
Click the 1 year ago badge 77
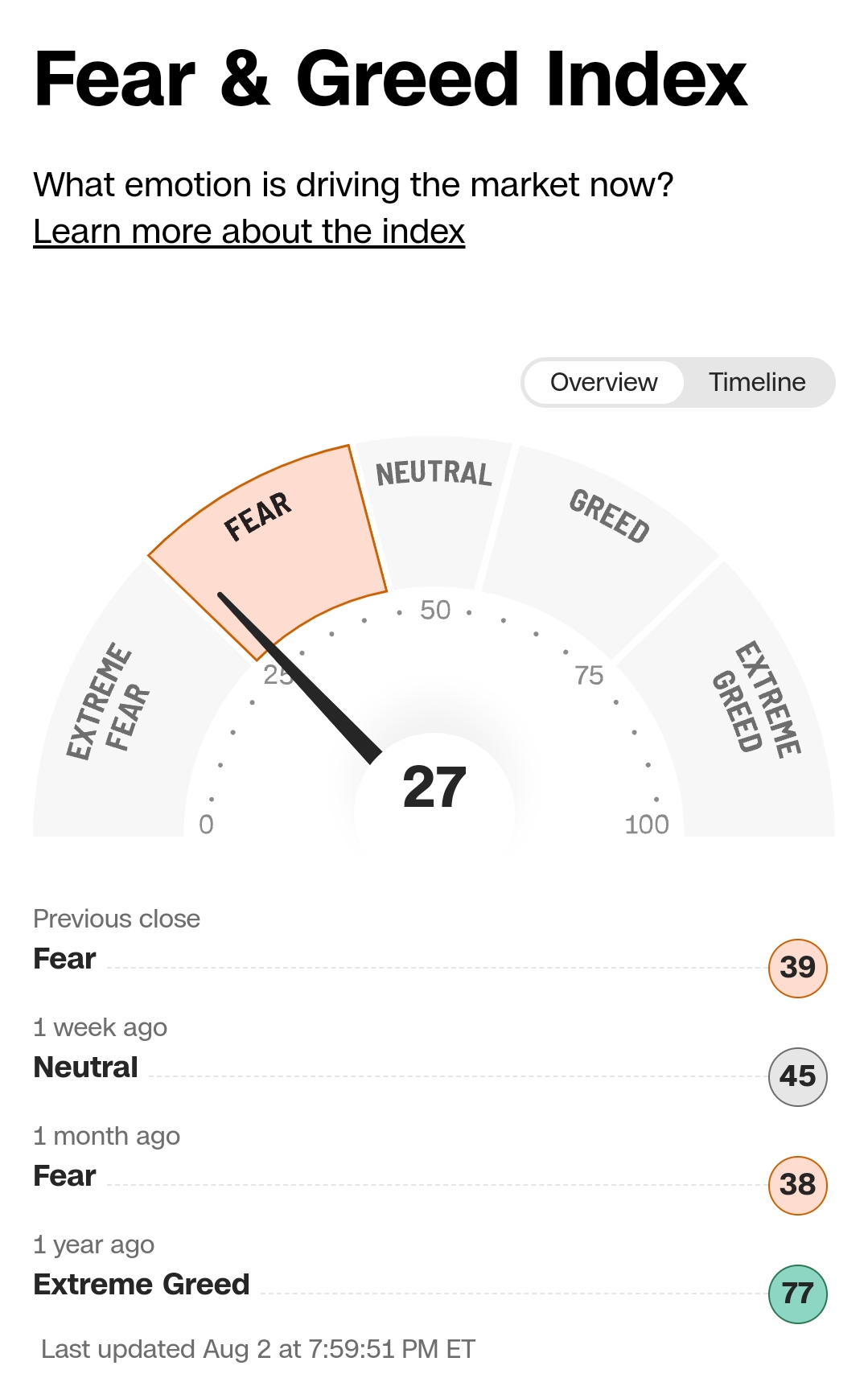(797, 1294)
